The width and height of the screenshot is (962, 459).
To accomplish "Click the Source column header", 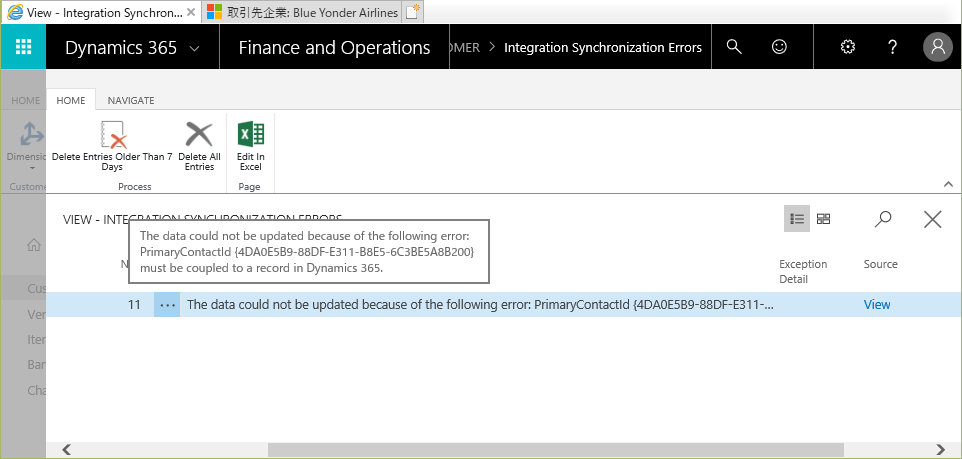I will (880, 264).
